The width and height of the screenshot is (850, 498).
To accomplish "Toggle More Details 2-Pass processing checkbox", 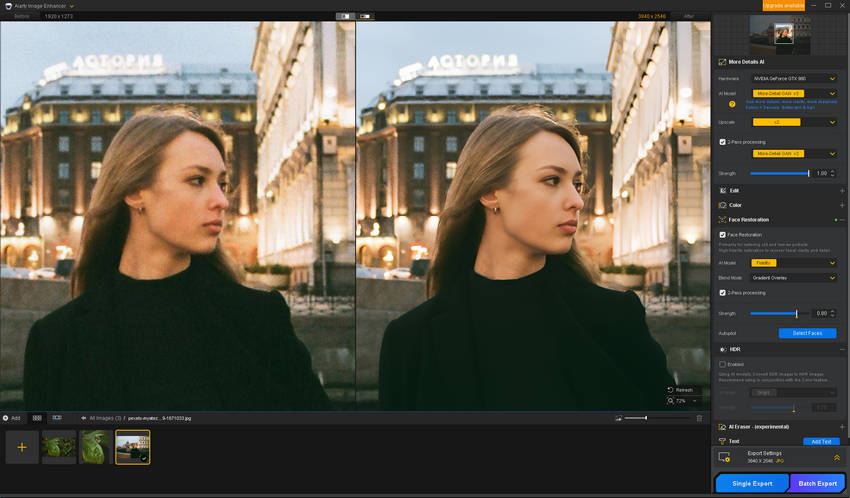I will coord(723,142).
